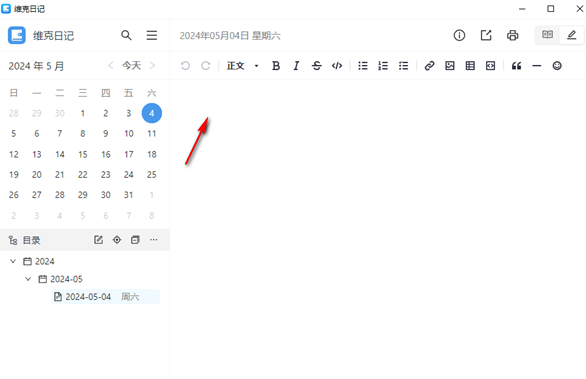This screenshot has width=586, height=379.
Task: Undo the last edit
Action: [x=185, y=66]
